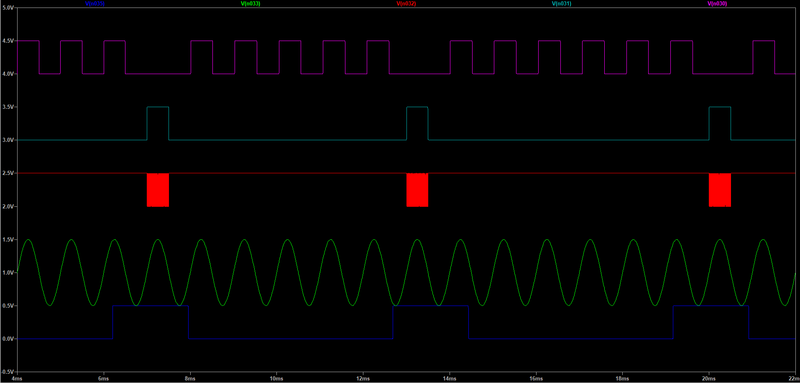Click the 8ms time axis label
The width and height of the screenshot is (800, 383).
coord(190,379)
